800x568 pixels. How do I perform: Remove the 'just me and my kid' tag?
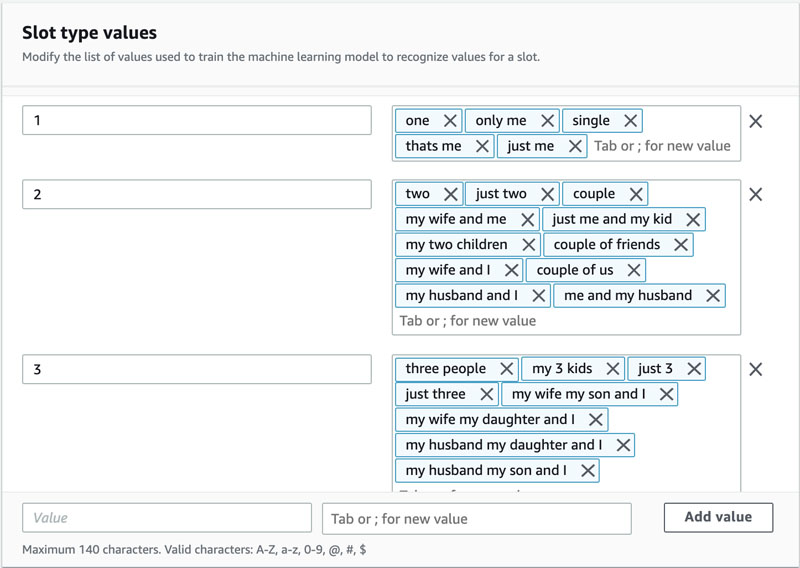(x=693, y=220)
